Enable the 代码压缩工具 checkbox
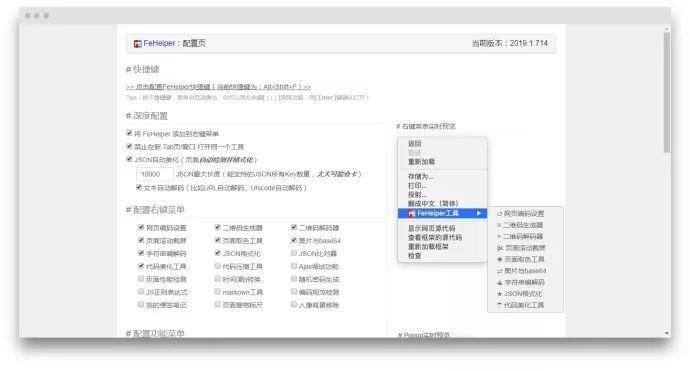The image size is (690, 371). pyautogui.click(x=218, y=266)
